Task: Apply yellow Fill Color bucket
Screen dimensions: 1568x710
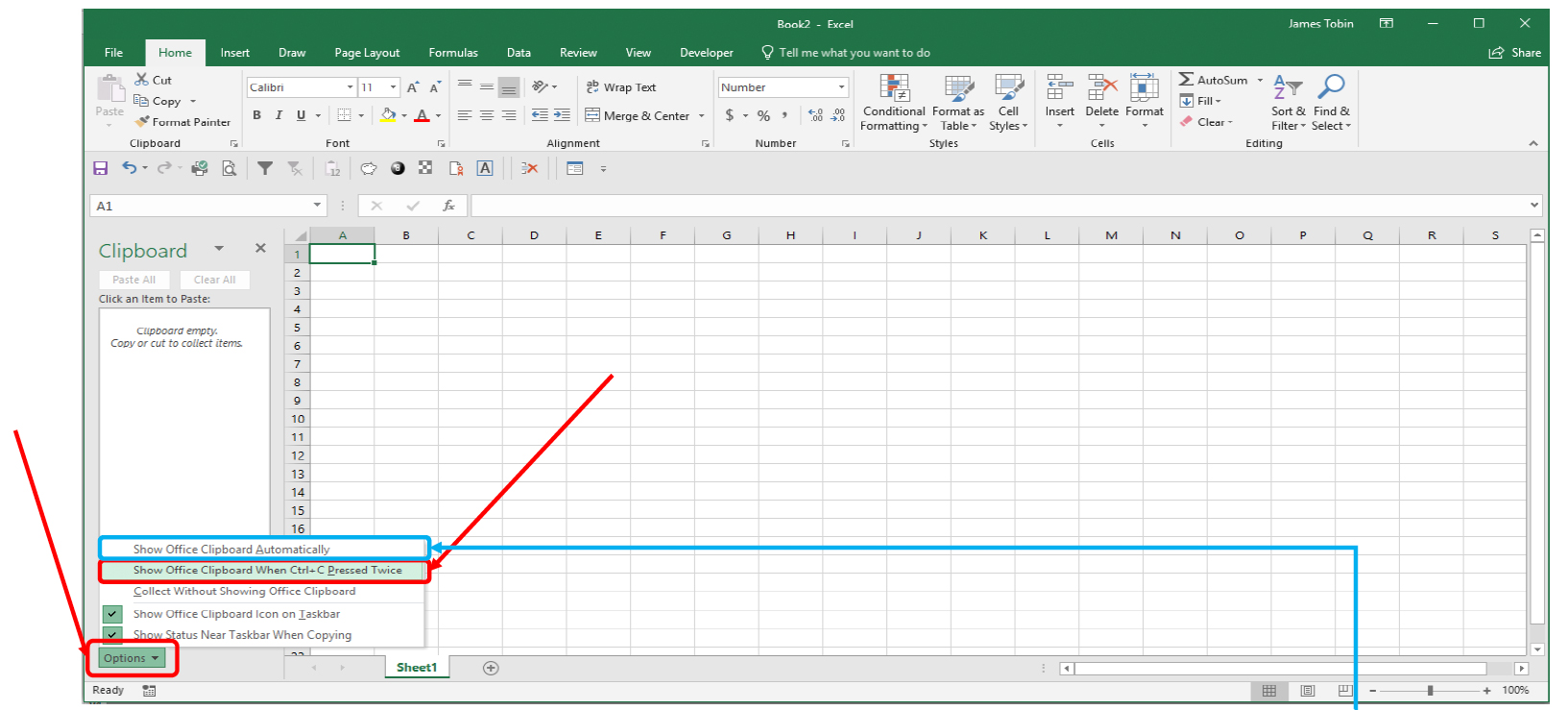Action: click(x=388, y=115)
